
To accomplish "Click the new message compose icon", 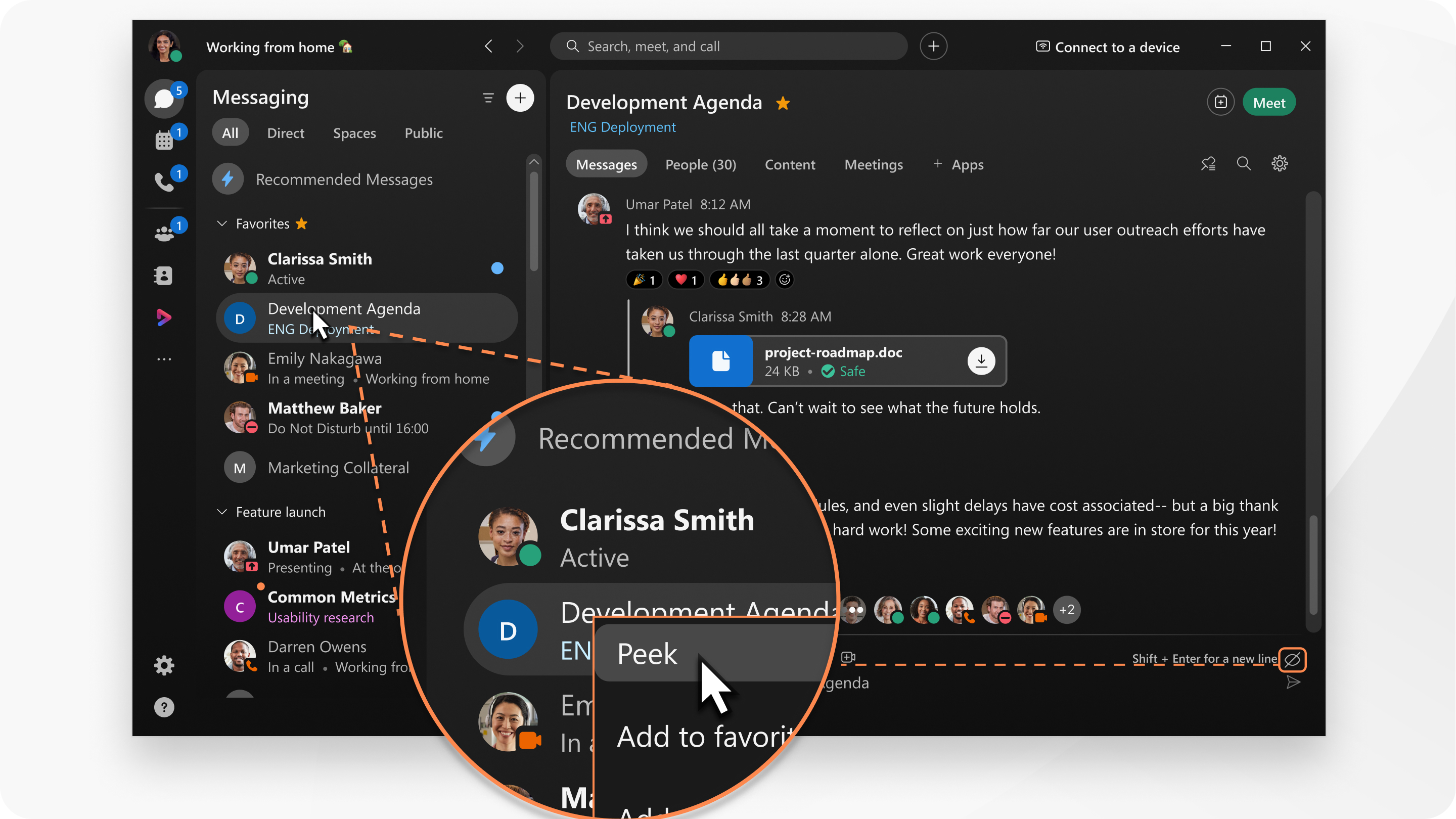I will [x=520, y=97].
